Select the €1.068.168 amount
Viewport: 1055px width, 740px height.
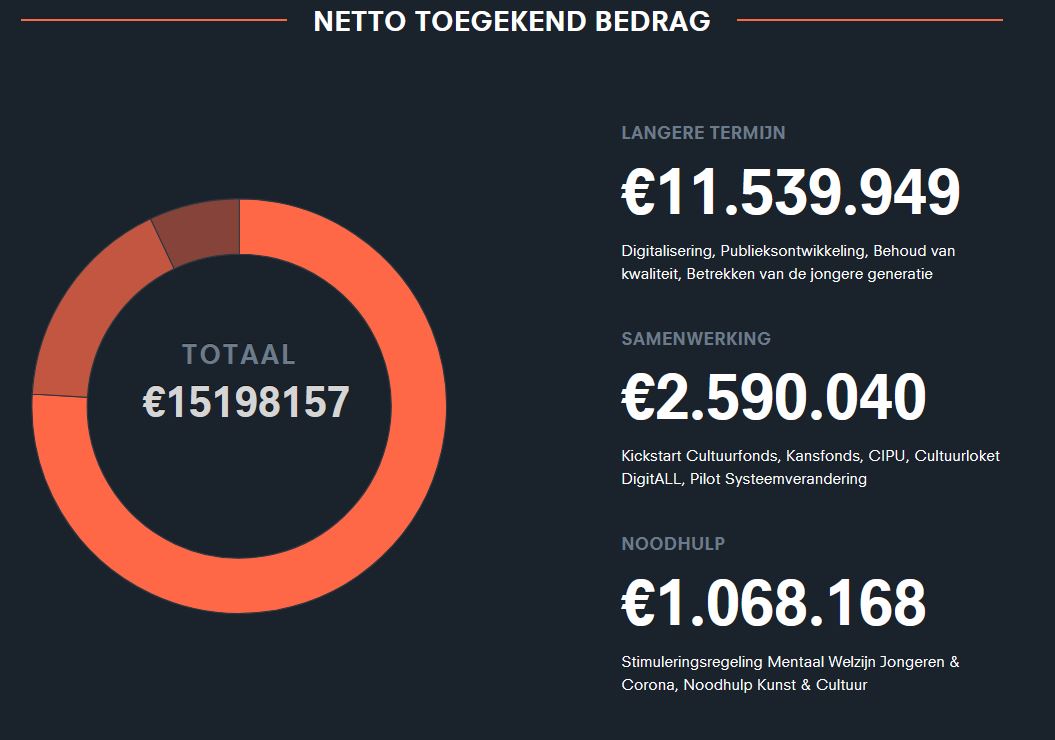[773, 603]
